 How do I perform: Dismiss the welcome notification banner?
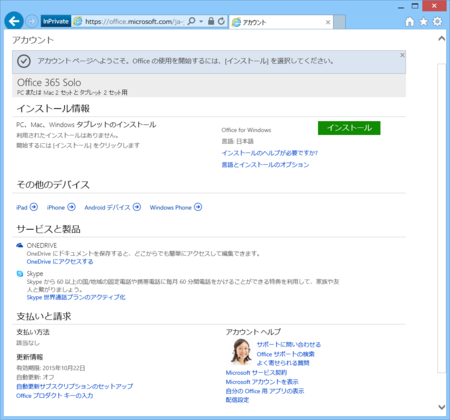(x=402, y=55)
